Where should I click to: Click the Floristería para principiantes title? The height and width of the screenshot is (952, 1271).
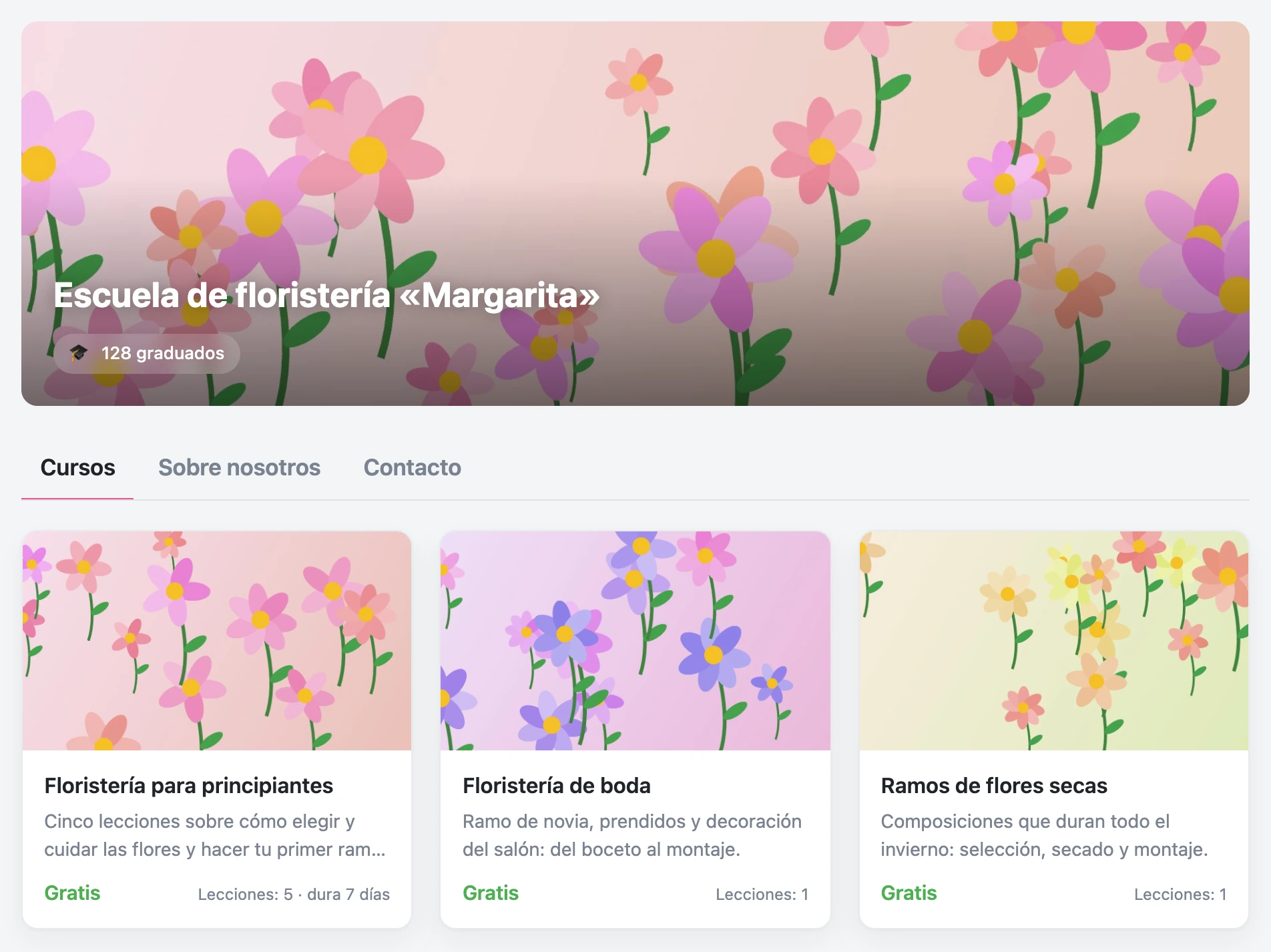(x=188, y=786)
